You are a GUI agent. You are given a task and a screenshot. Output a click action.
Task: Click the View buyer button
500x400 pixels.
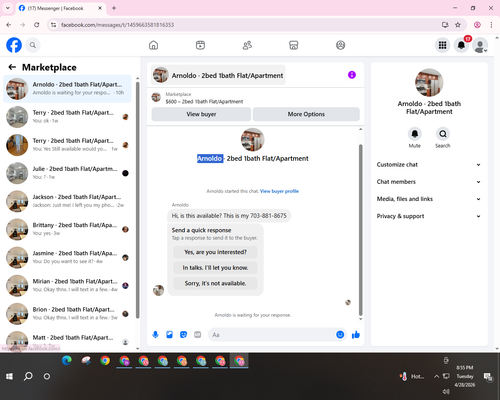coord(201,114)
